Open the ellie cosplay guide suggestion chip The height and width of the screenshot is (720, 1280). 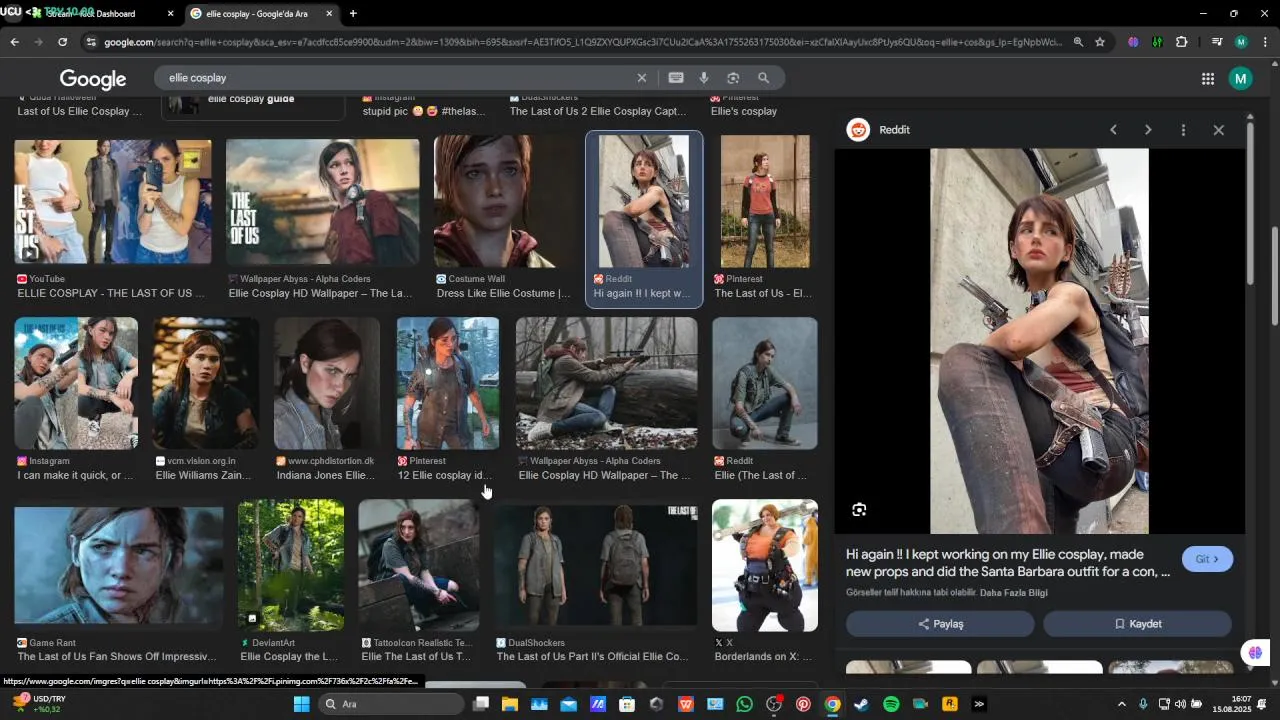[253, 103]
